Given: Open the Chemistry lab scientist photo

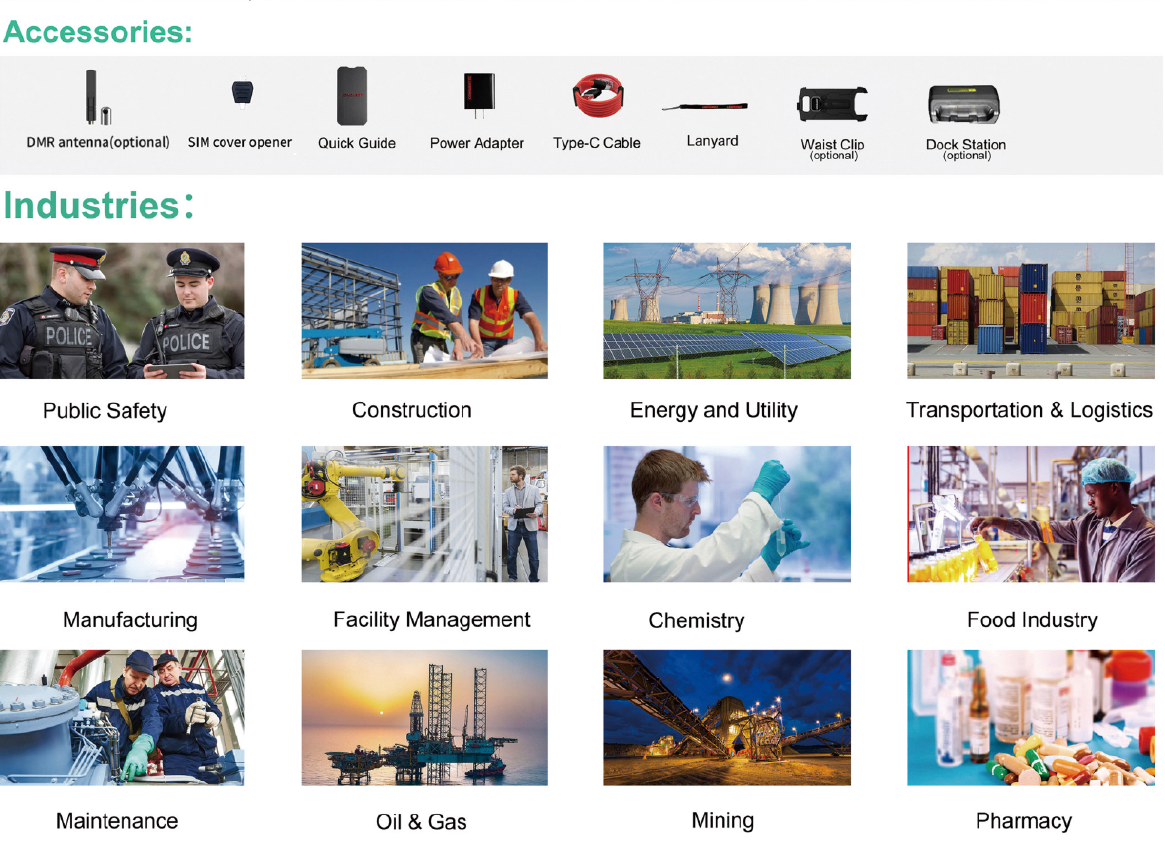Looking at the screenshot, I should pyautogui.click(x=726, y=514).
